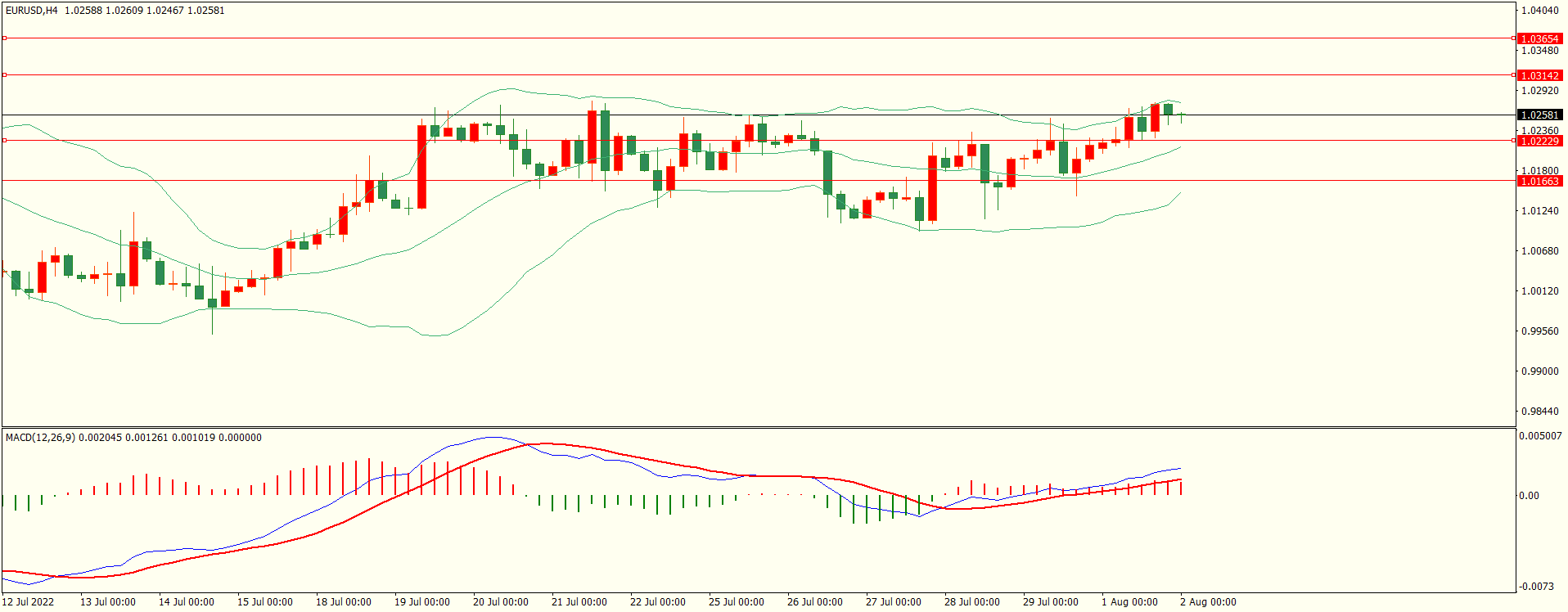This screenshot has width=1568, height=612.
Task: Click the 1 Aug 00:00 time axis label
Action: pos(1129,602)
